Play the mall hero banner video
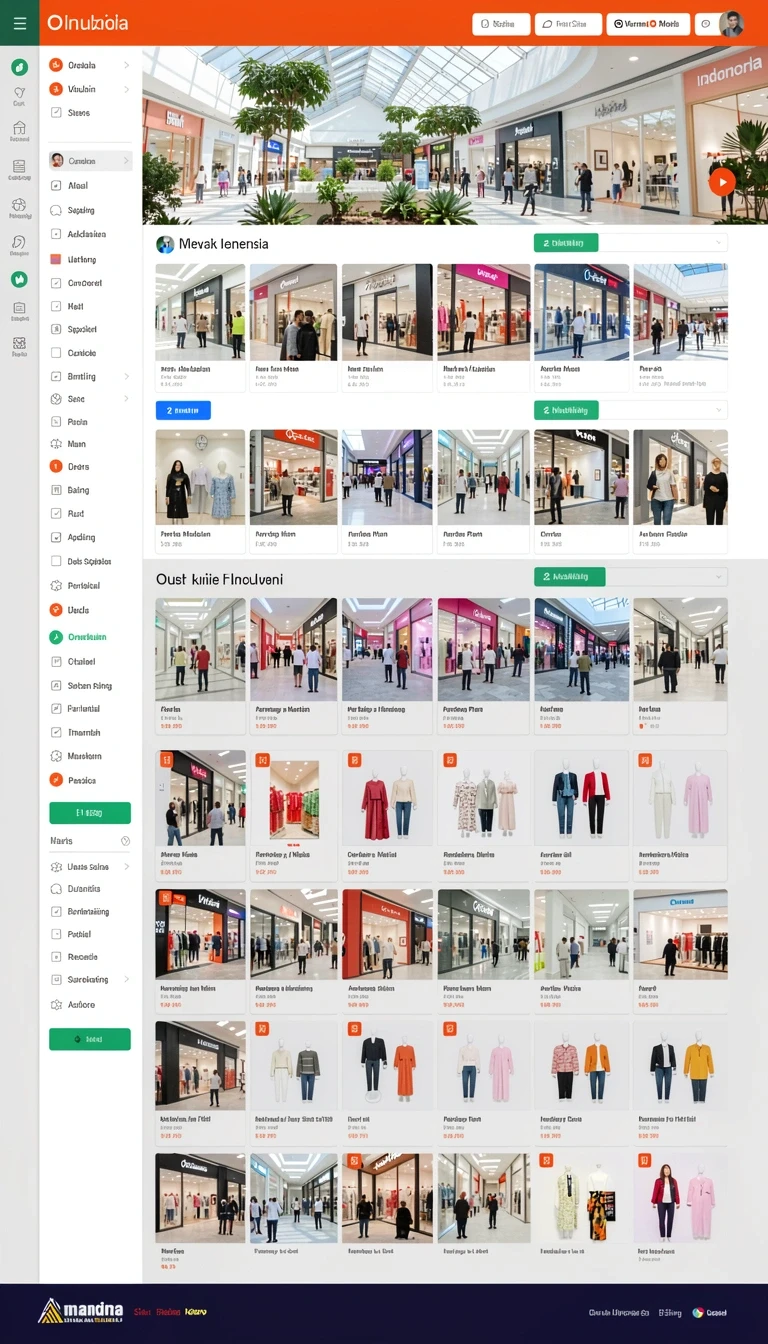Image resolution: width=768 pixels, height=1344 pixels. (x=722, y=181)
